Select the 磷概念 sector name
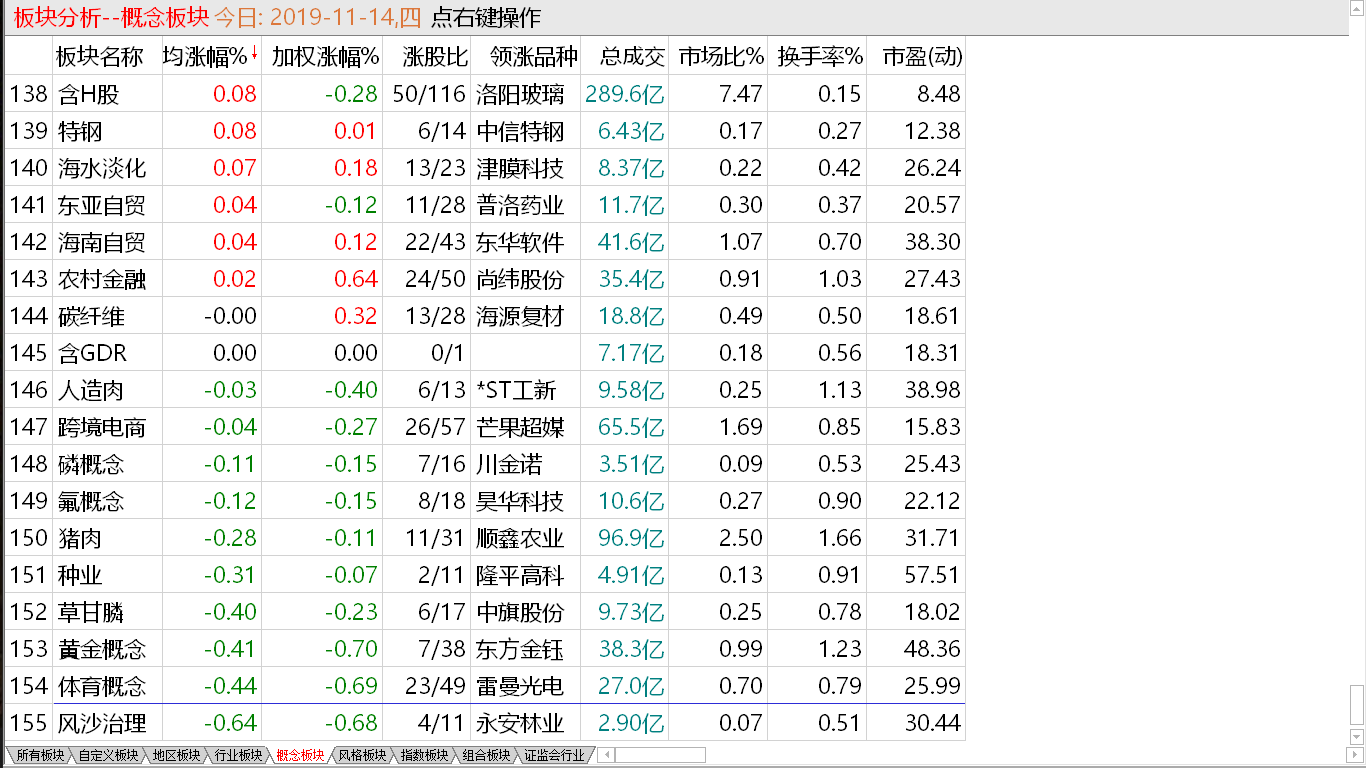1366x768 pixels. [x=91, y=464]
